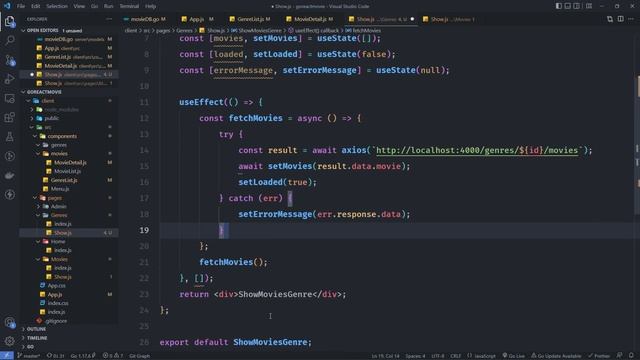This screenshot has width=640, height=360.
Task: Collapse the Open Editors section
Action: pos(69,31)
